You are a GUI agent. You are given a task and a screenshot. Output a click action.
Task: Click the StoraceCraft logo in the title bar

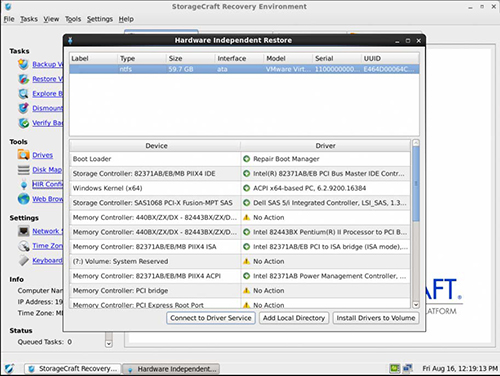pos(8,6)
